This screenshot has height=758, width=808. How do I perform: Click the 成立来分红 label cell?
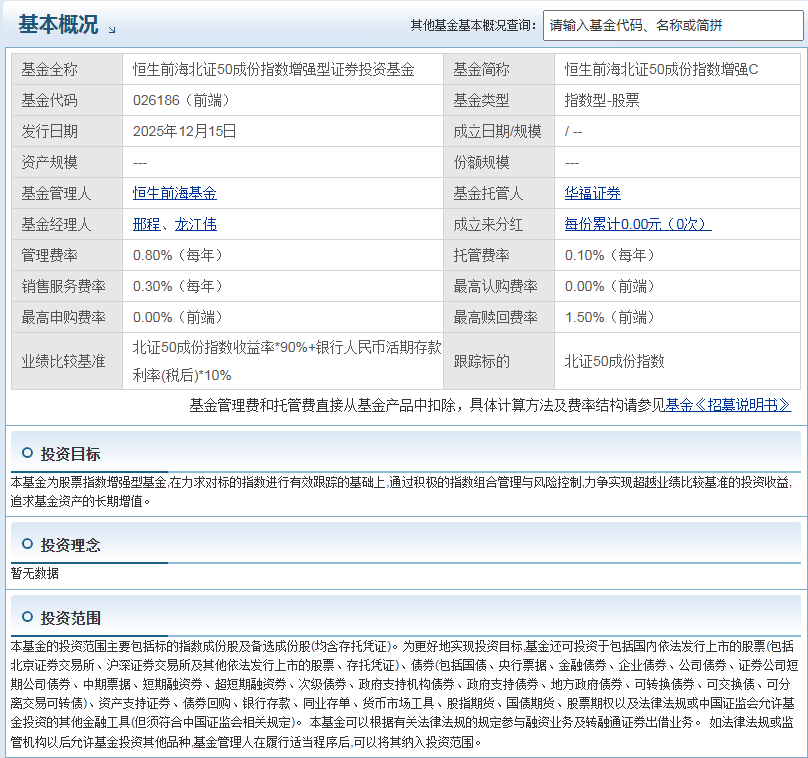[499, 224]
